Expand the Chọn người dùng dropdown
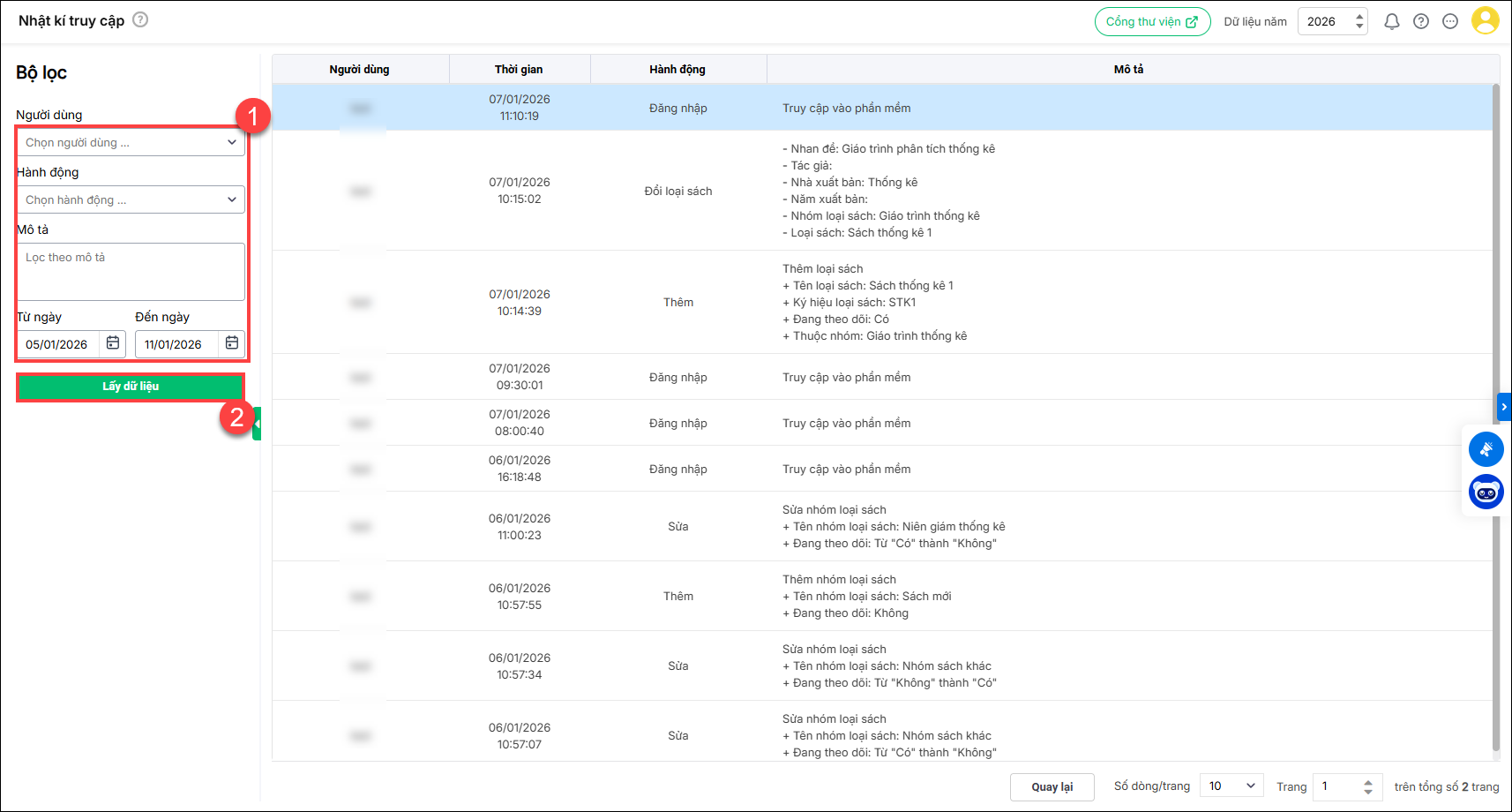The width and height of the screenshot is (1512, 812). tap(131, 143)
